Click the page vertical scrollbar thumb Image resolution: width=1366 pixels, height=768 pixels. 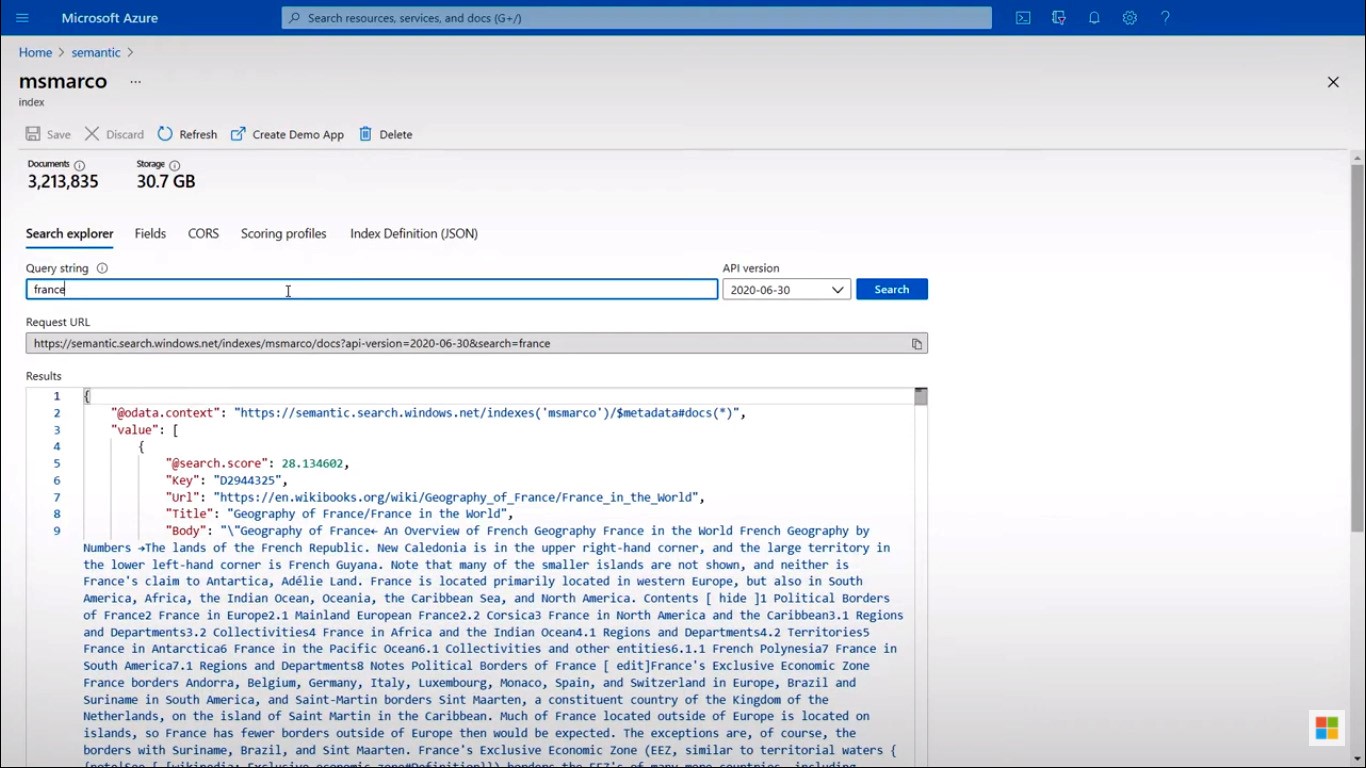(x=1357, y=348)
